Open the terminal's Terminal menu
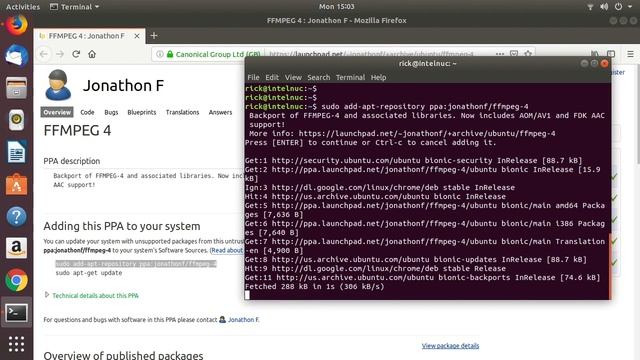The height and width of the screenshot is (360, 640). (x=350, y=77)
